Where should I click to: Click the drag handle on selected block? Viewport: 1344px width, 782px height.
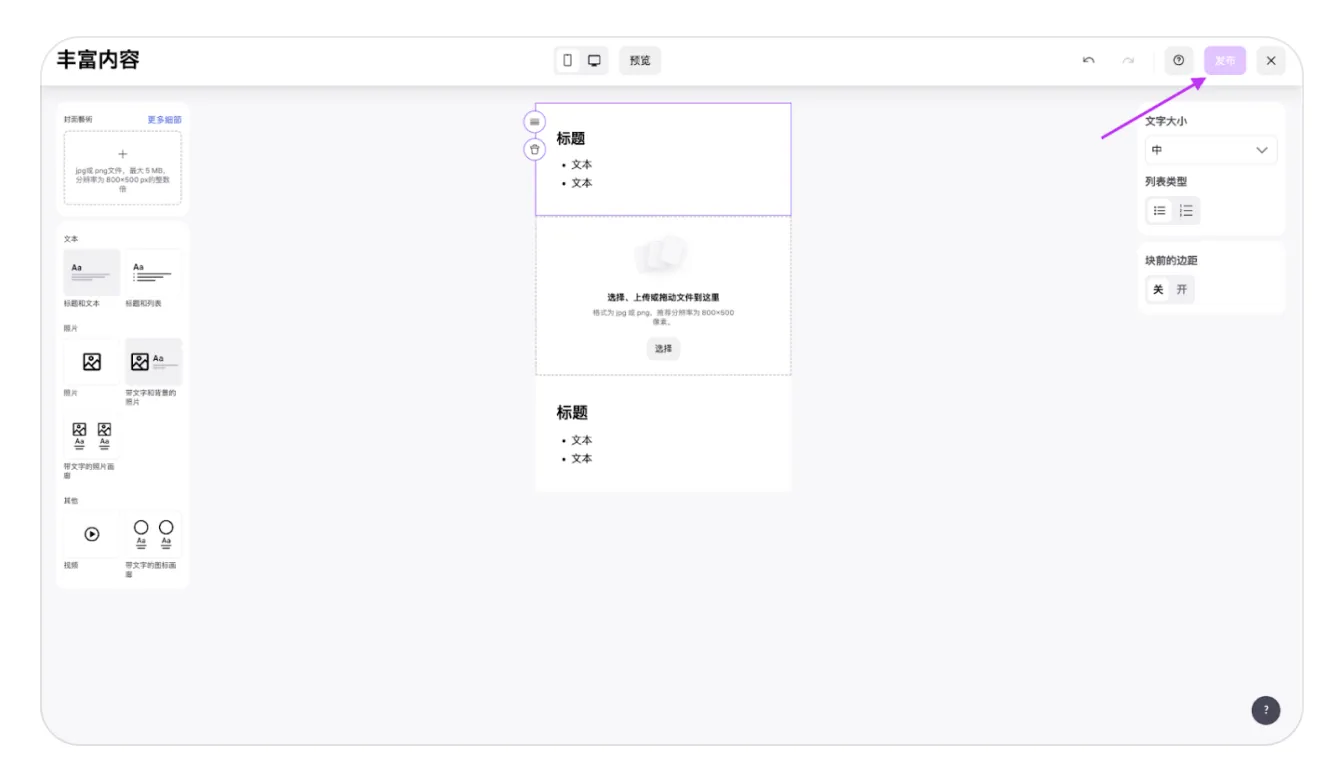(x=535, y=122)
